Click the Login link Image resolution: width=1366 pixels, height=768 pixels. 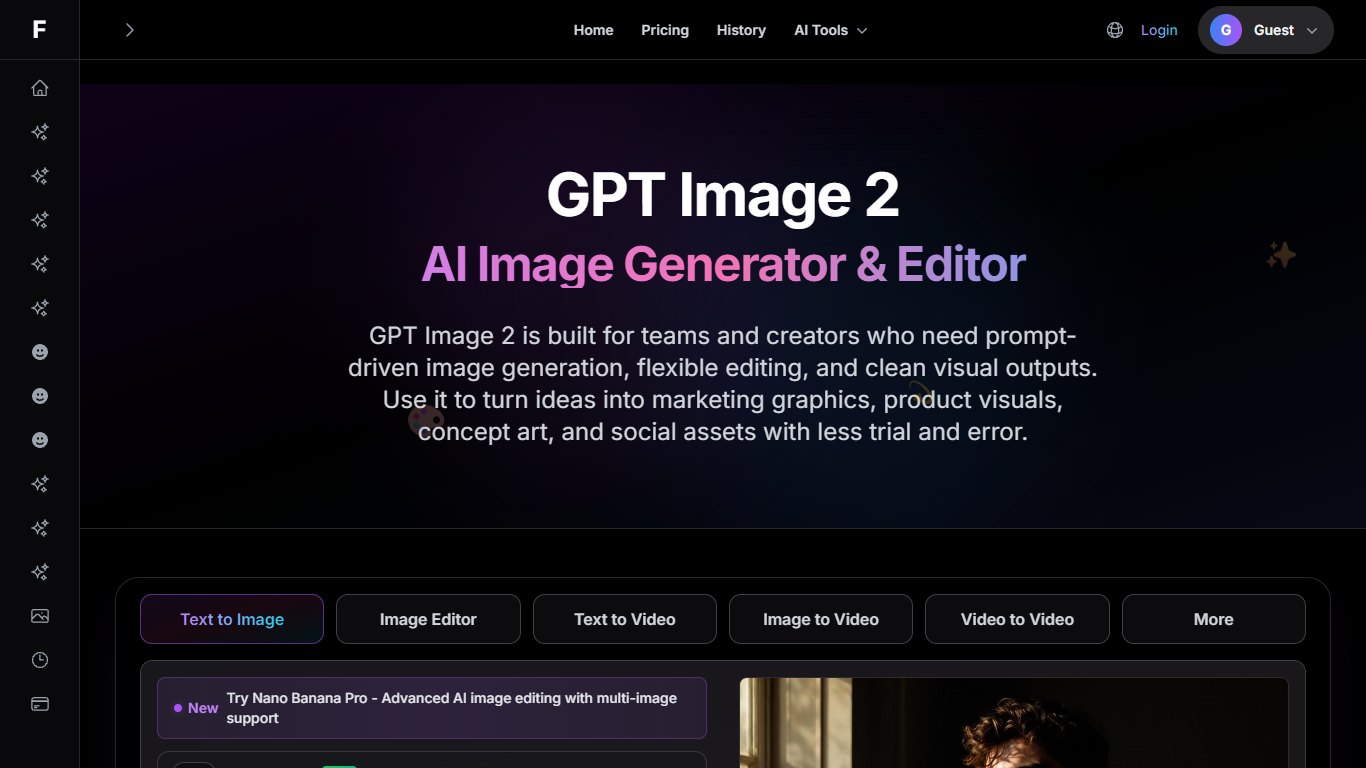[1158, 29]
